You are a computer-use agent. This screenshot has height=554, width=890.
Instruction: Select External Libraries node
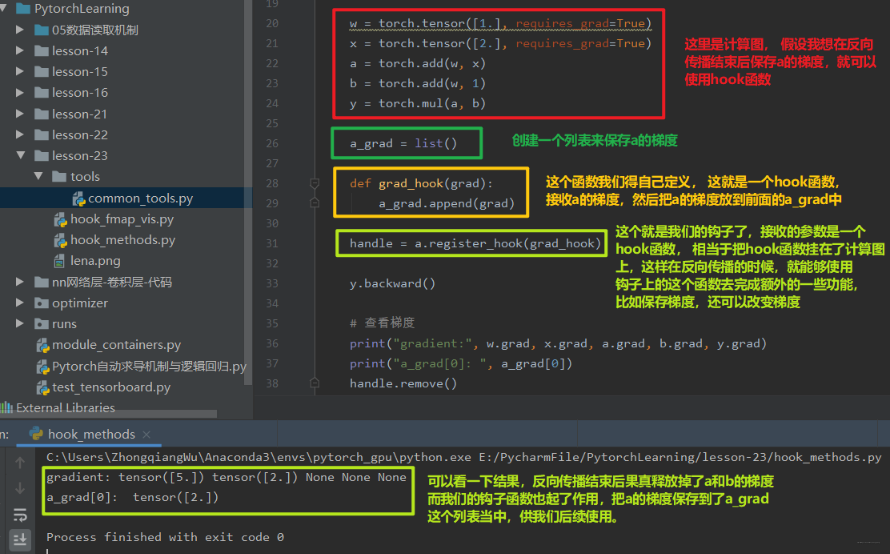point(65,408)
